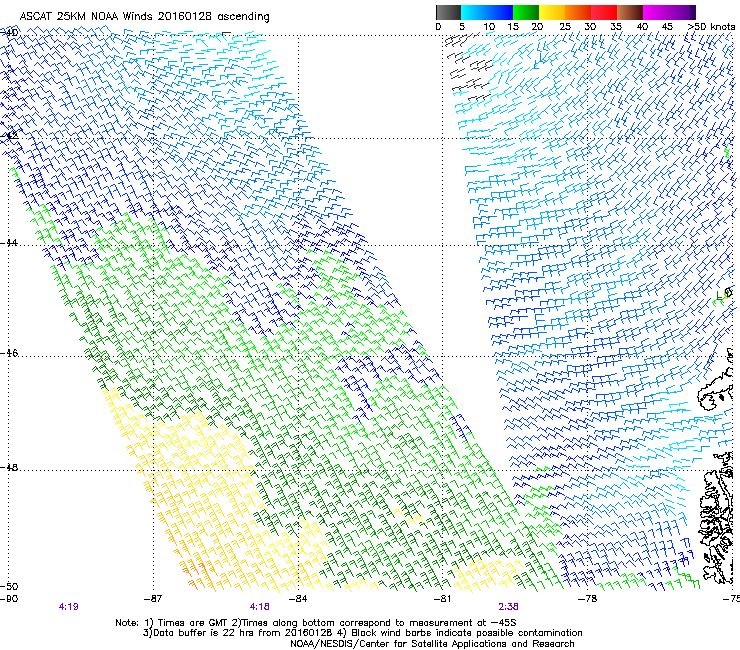
Task: Click the 'Data buffer is 22 hrs' note line
Action: (x=362, y=633)
